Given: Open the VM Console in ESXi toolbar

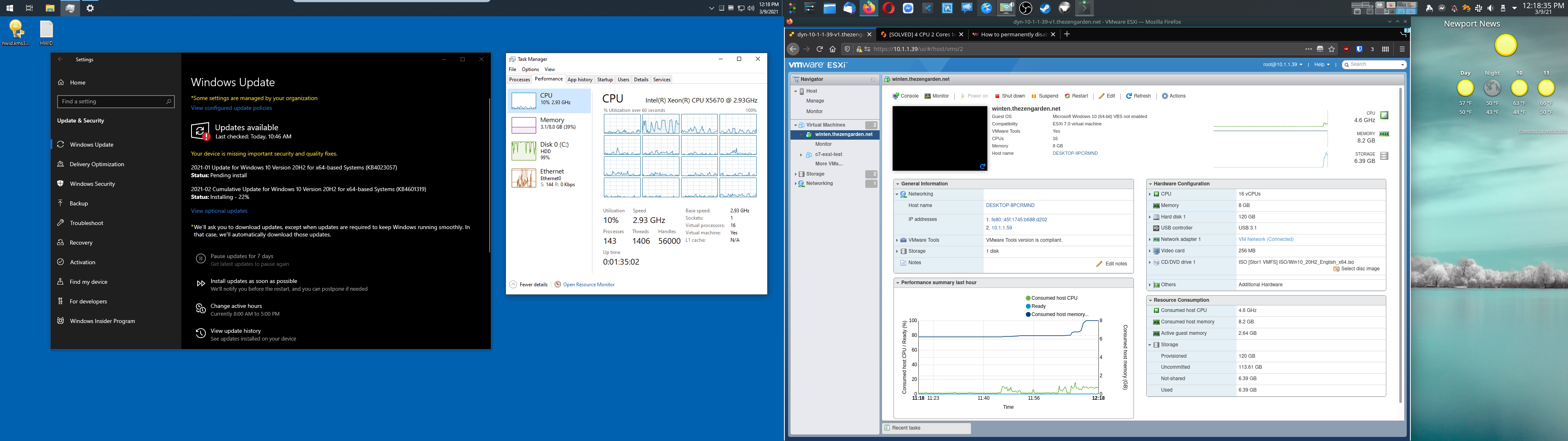Looking at the screenshot, I should tap(906, 96).
